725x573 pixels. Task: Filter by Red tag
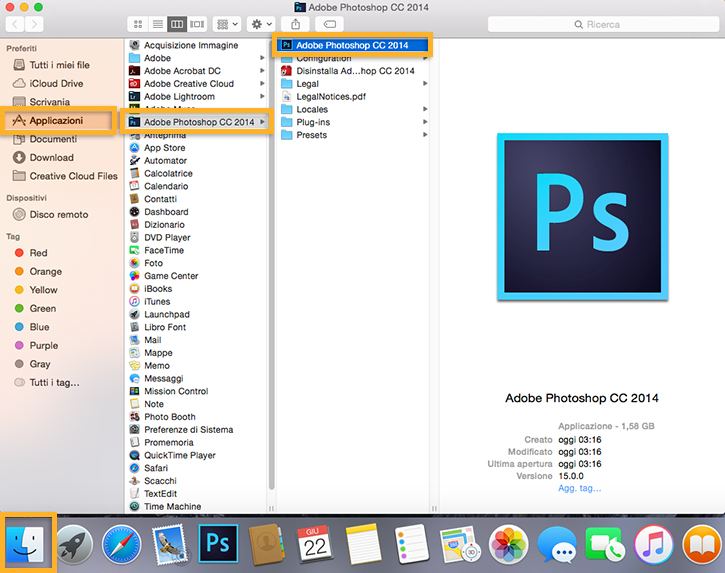(38, 253)
